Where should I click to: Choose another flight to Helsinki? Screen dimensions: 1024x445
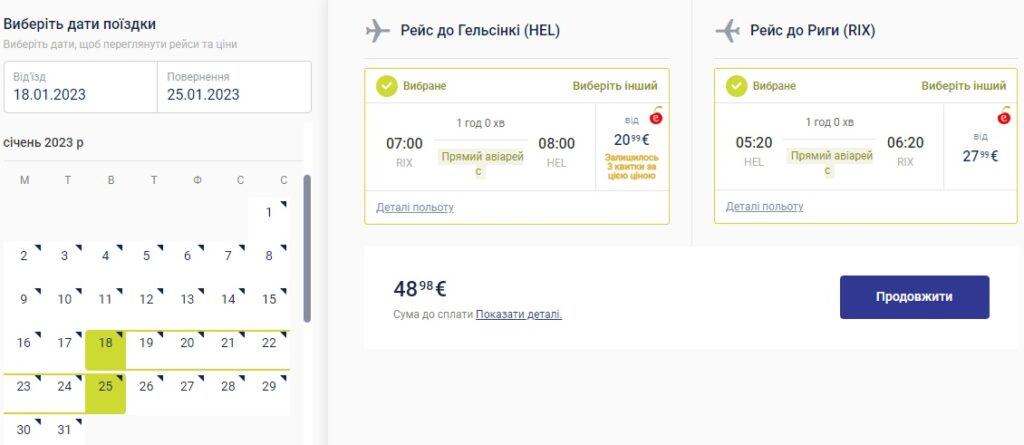pos(616,86)
